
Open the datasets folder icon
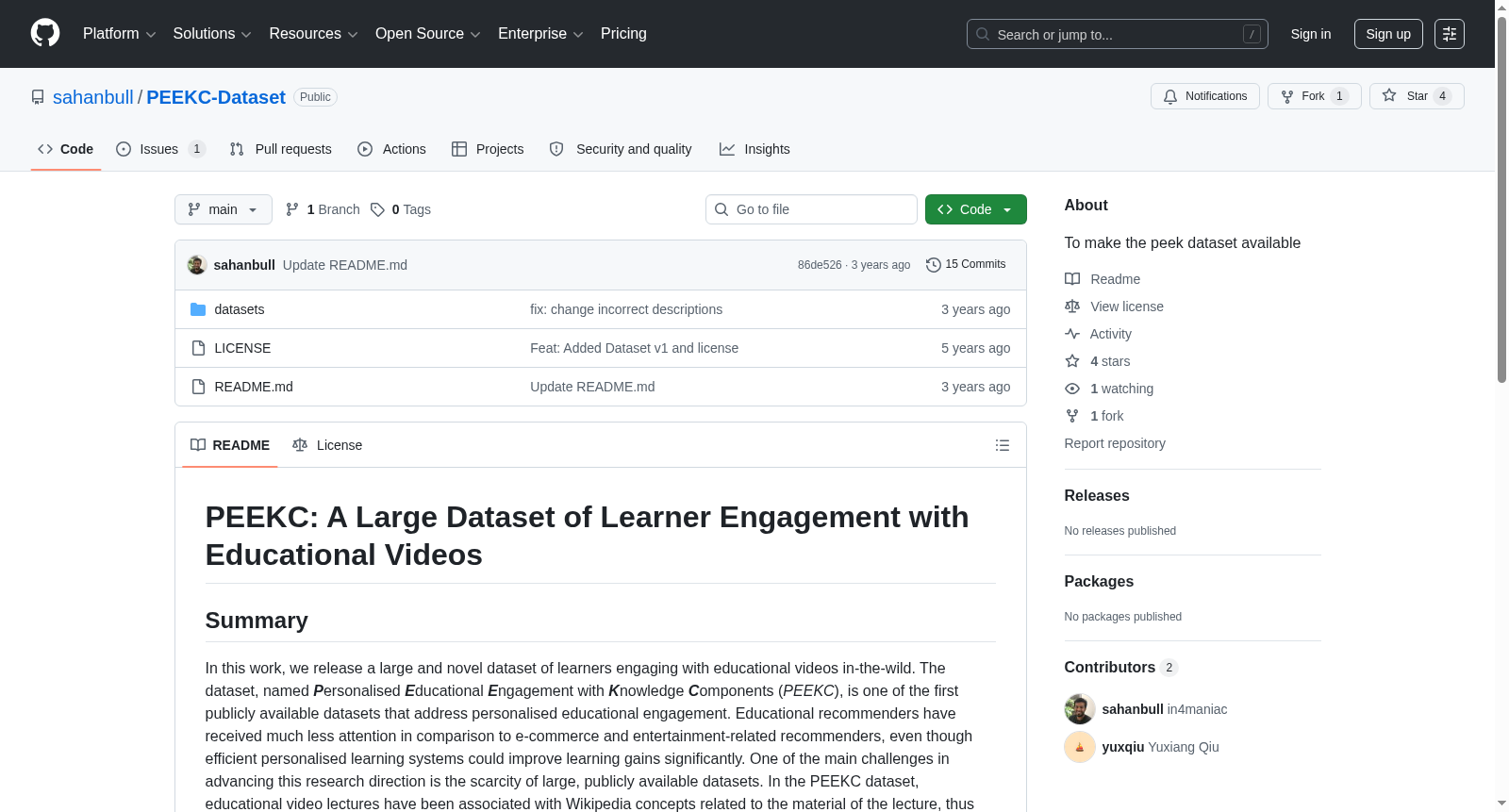tap(198, 309)
